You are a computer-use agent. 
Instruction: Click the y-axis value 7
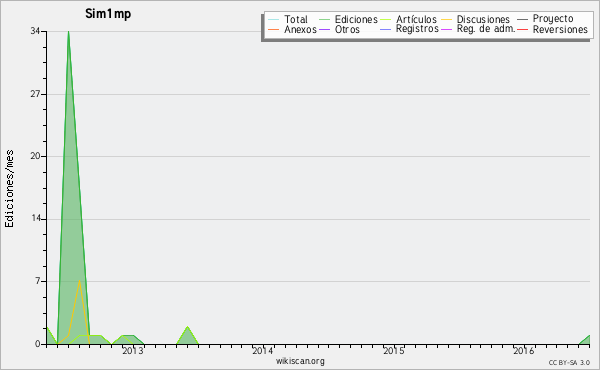pos(38,281)
